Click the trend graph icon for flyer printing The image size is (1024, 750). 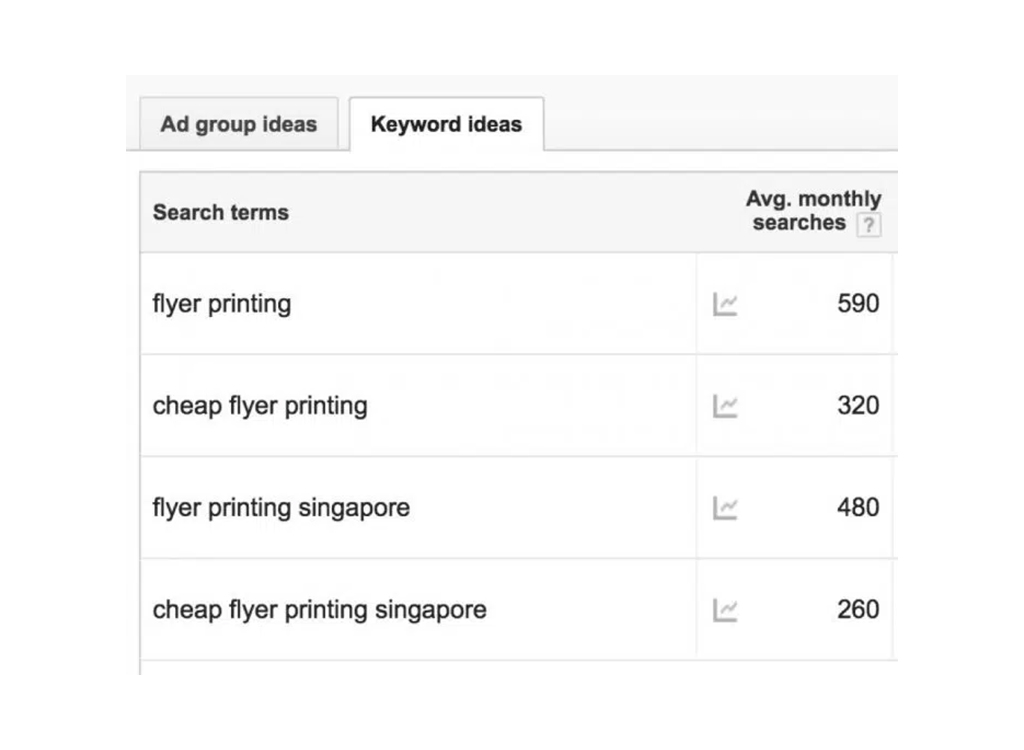click(x=725, y=305)
